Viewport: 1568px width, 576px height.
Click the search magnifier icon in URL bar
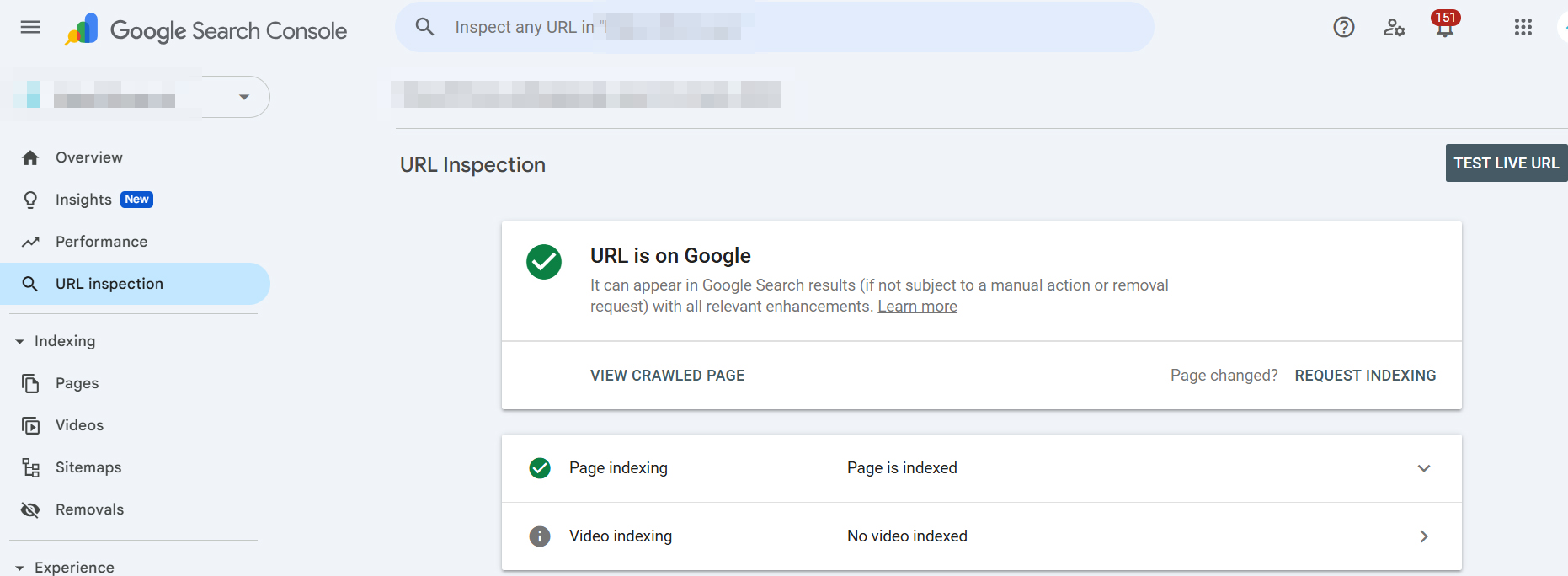coord(425,27)
